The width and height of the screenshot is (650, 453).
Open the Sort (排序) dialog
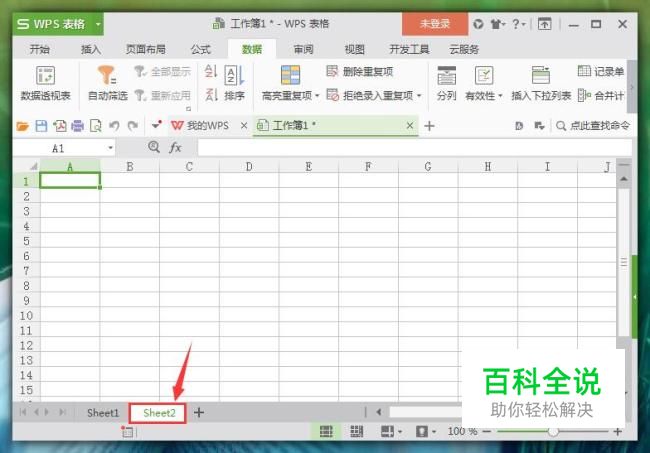pos(234,83)
